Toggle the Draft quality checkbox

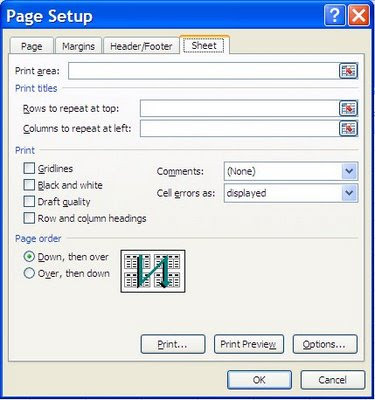[29, 202]
